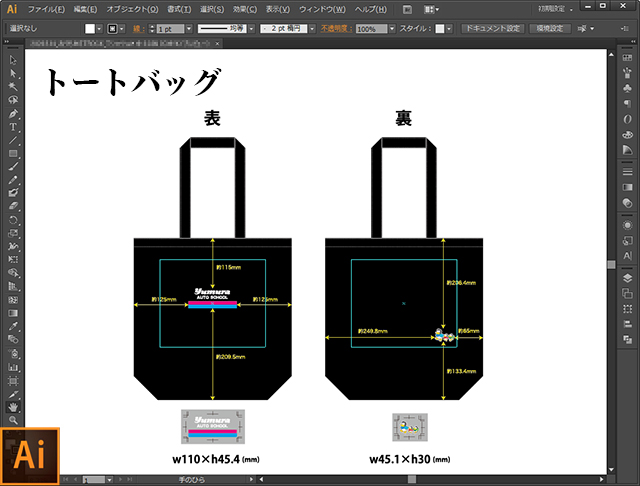Select the Free Transform tool
The image size is (640, 486).
pyautogui.click(x=13, y=259)
